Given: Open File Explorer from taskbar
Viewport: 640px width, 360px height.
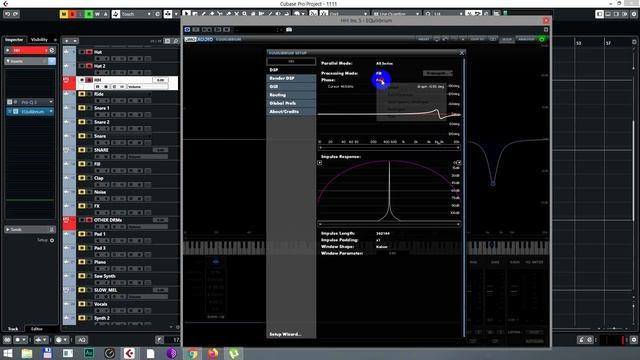Looking at the screenshot, I should [27, 353].
